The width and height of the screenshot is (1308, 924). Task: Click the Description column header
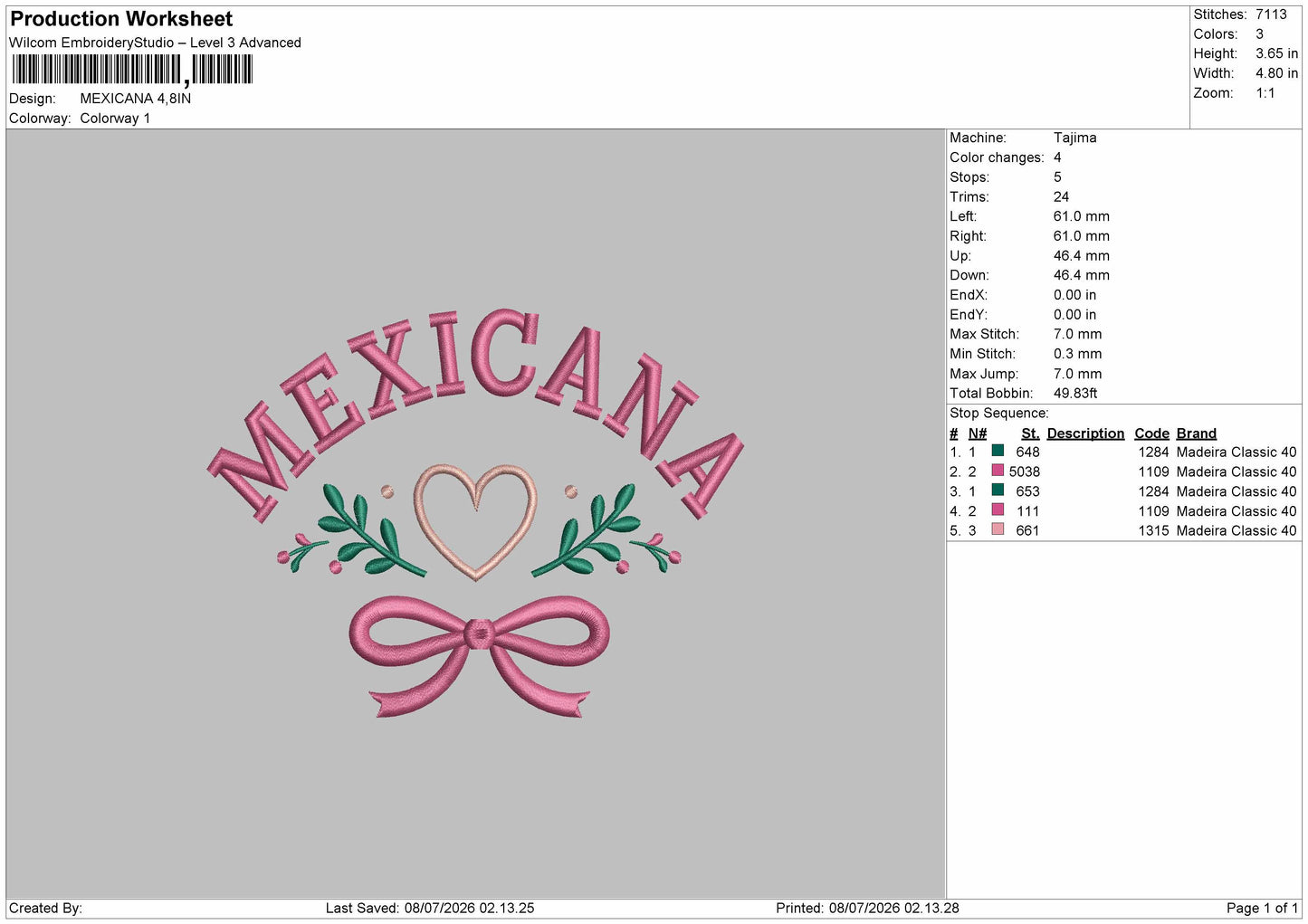(1085, 433)
